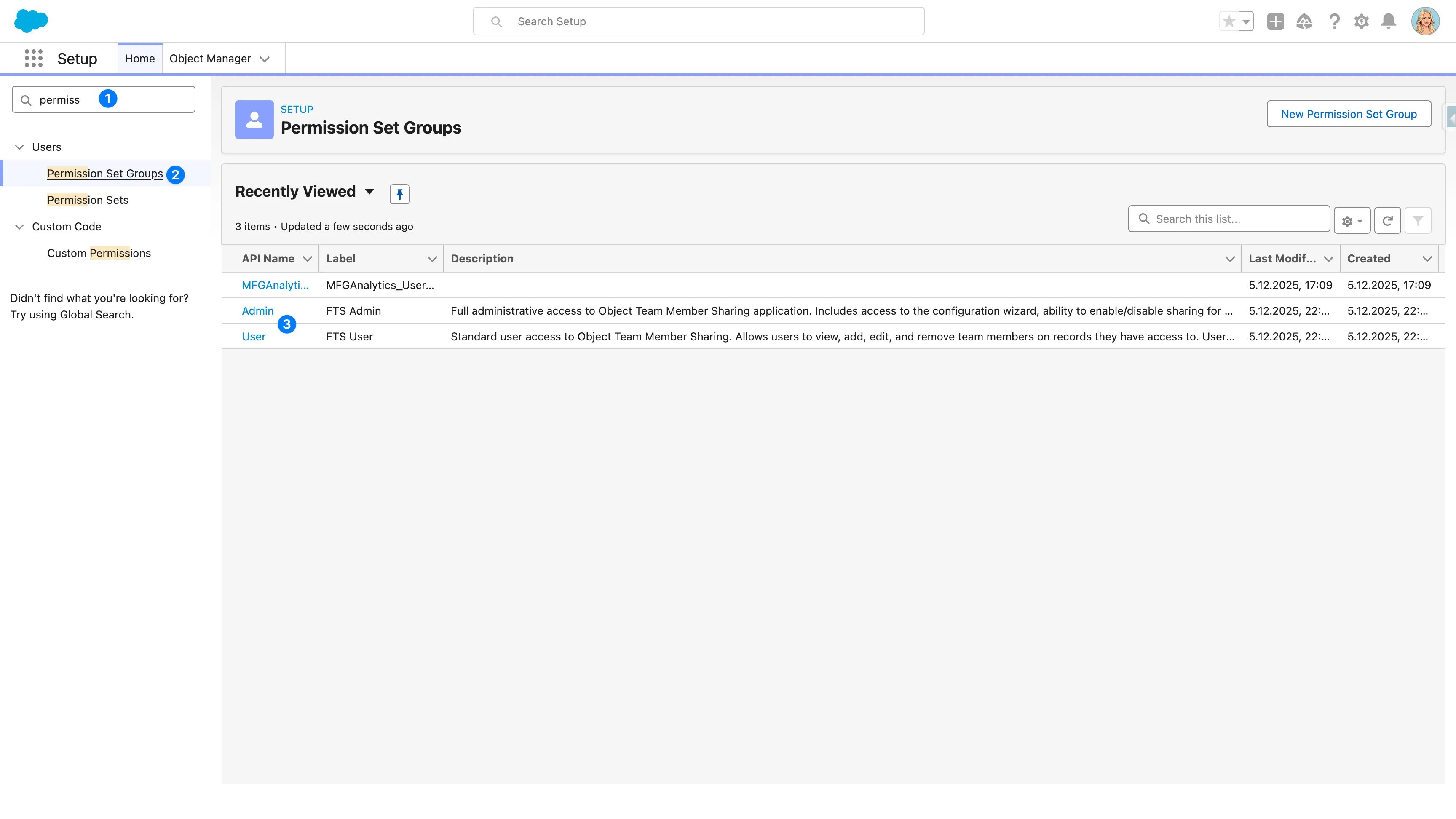The image size is (1456, 819).
Task: Click the notifications bell icon
Action: coord(1389,21)
